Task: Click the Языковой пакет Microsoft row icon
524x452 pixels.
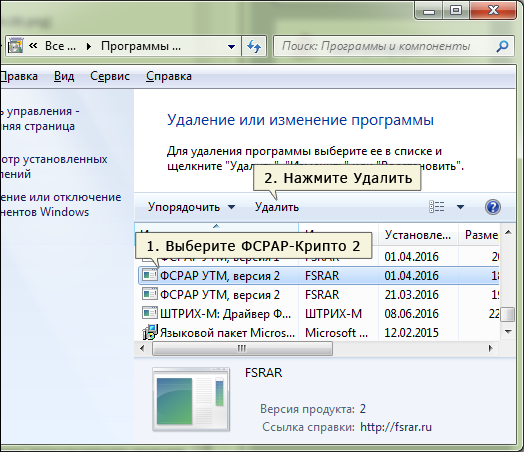Action: 149,332
